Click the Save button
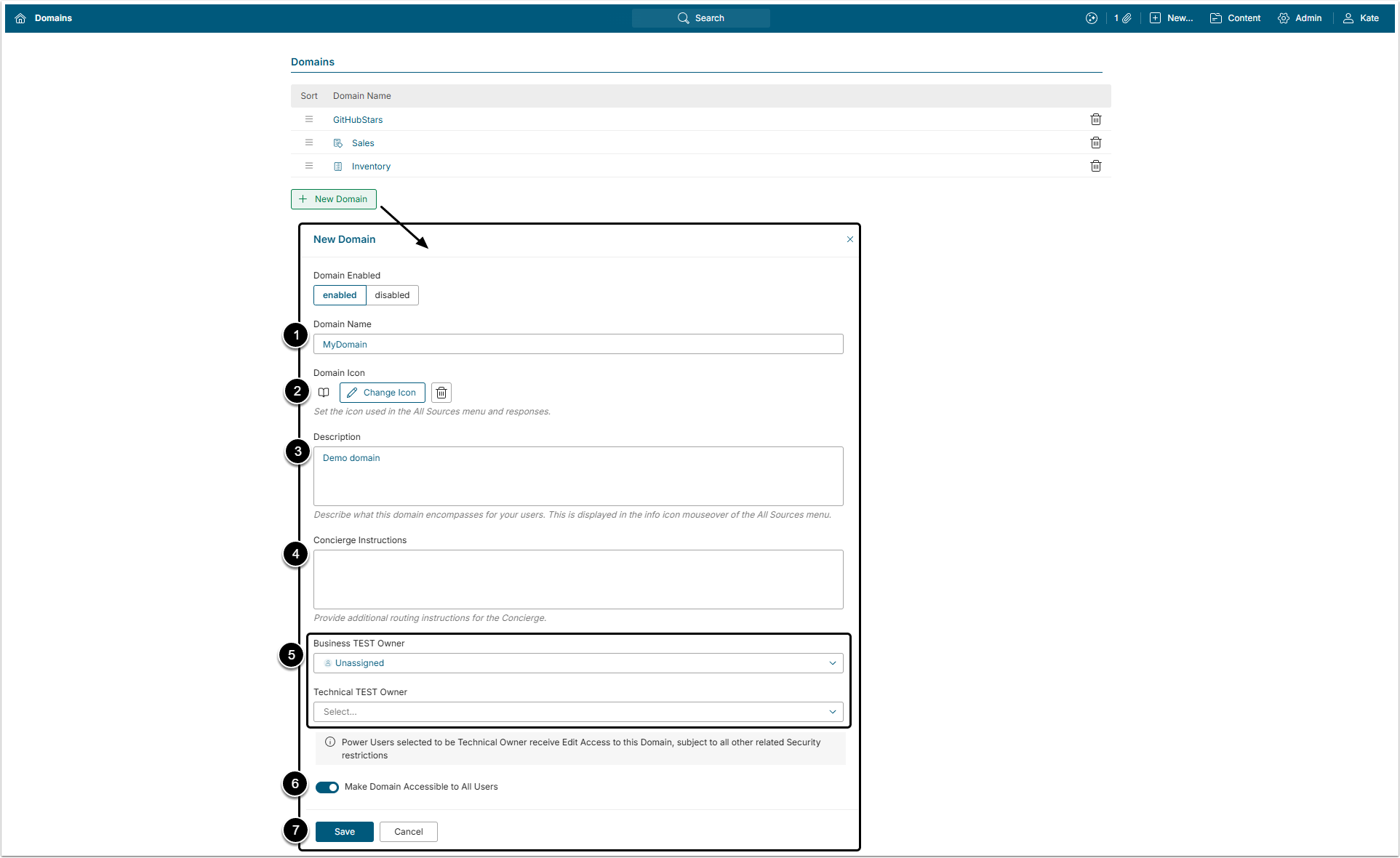The height and width of the screenshot is (858, 1400). pos(345,832)
